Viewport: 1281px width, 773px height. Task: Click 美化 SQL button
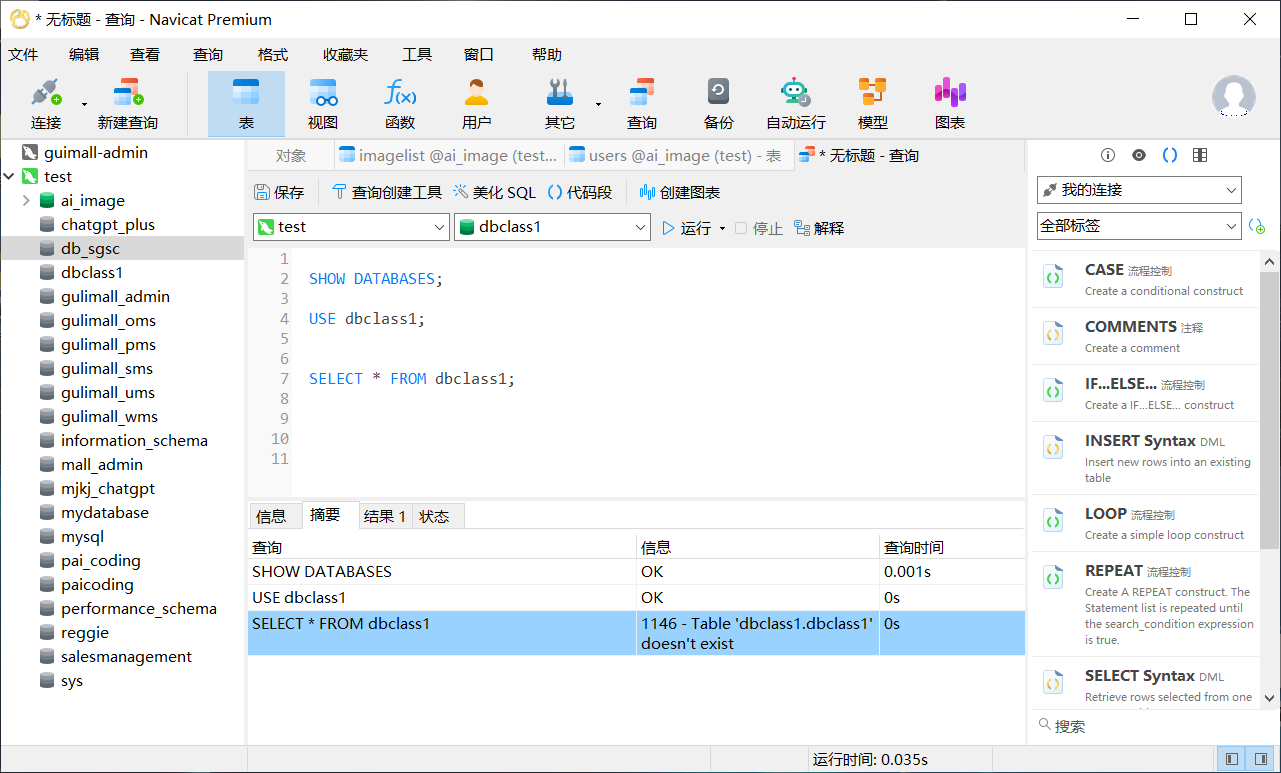point(495,193)
